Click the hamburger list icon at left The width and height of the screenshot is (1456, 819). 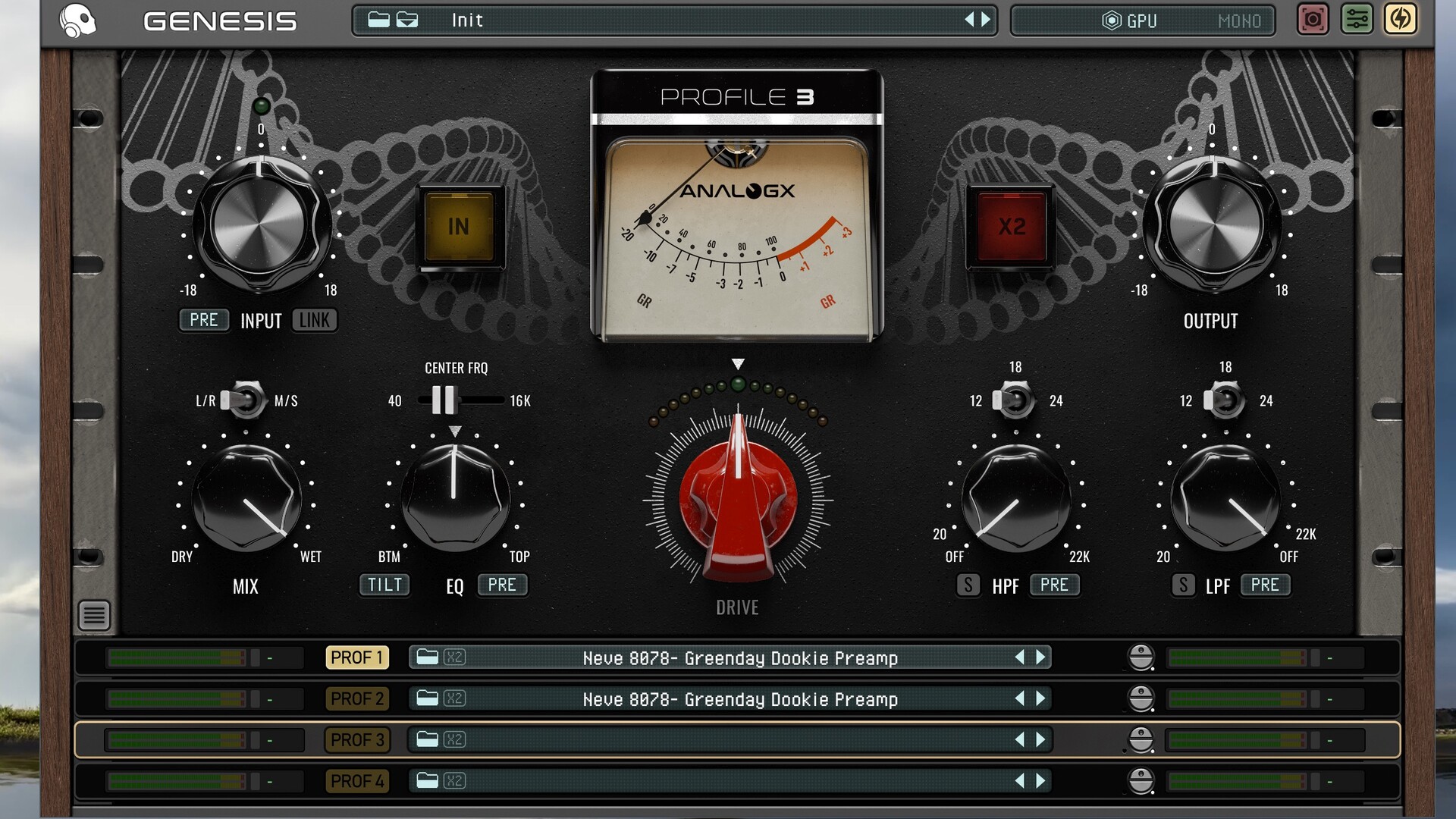coord(94,615)
